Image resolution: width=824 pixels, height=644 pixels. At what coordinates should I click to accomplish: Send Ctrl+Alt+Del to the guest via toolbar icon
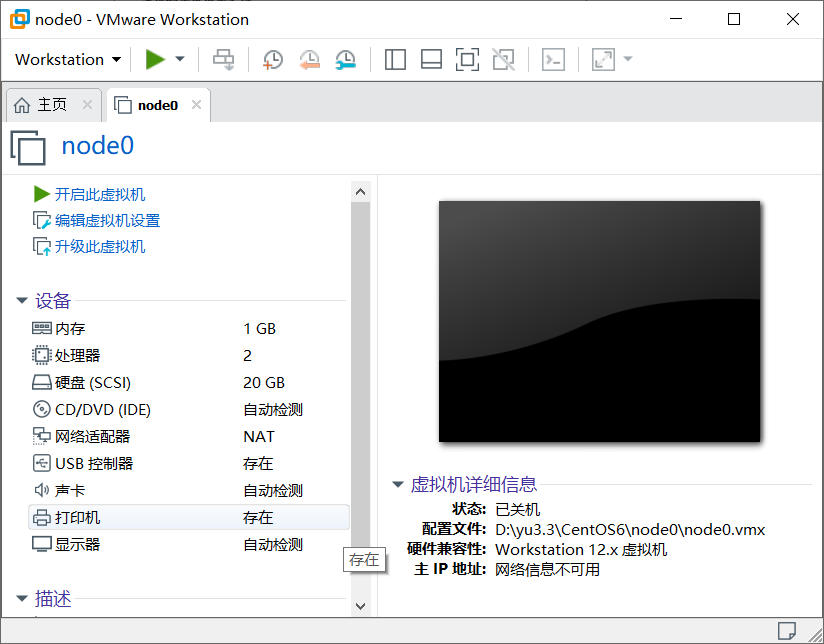tap(223, 59)
